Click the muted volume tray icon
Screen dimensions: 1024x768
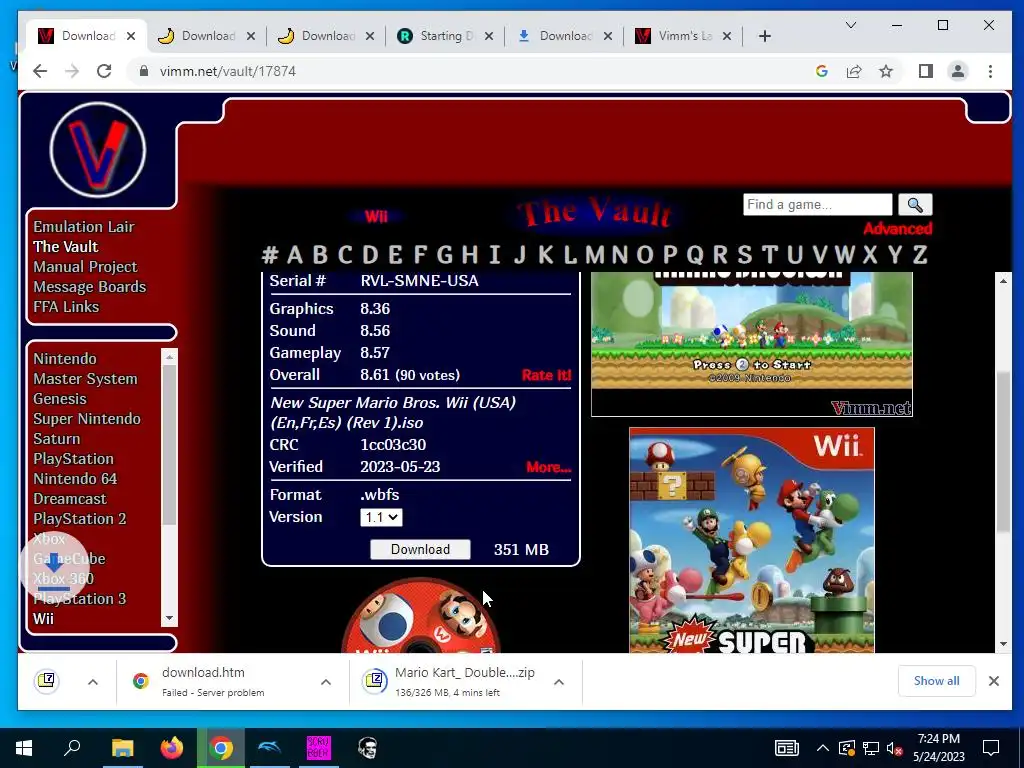tap(895, 748)
